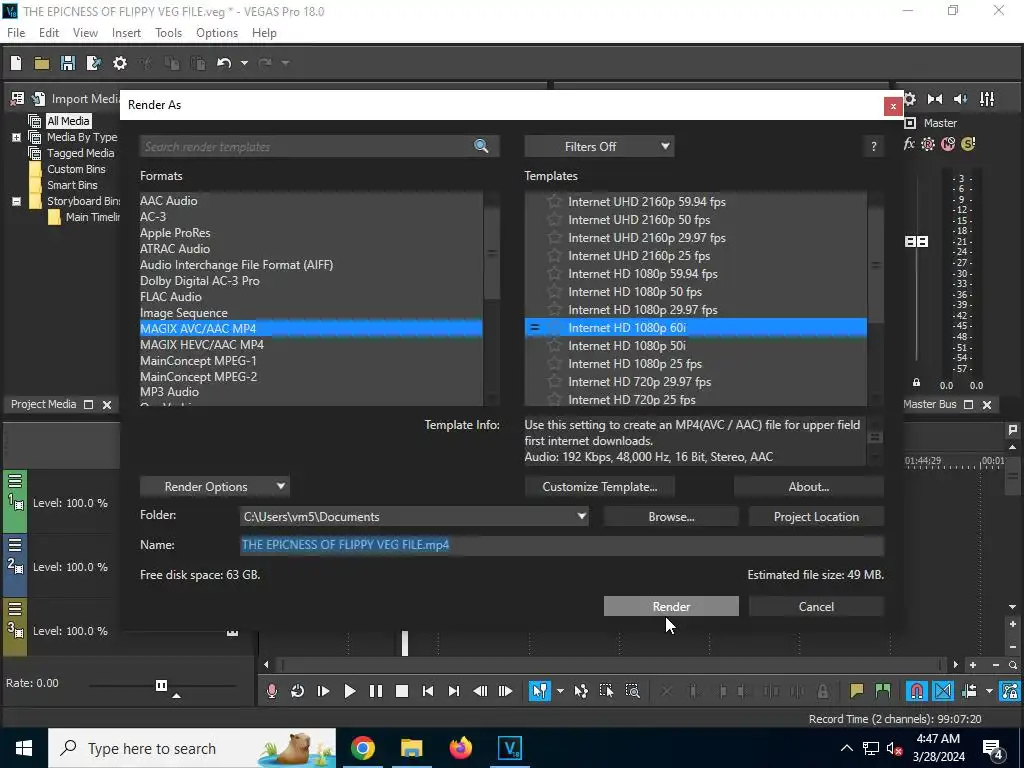
Task: Open the View menu
Action: [x=85, y=33]
